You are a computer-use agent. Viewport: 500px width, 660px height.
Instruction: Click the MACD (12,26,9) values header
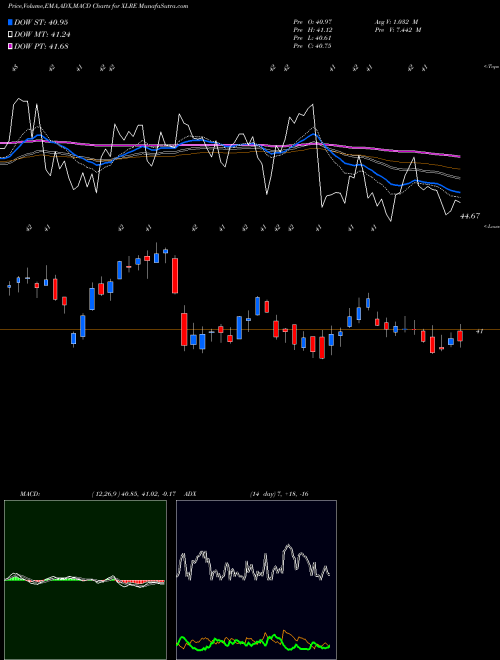click(133, 494)
